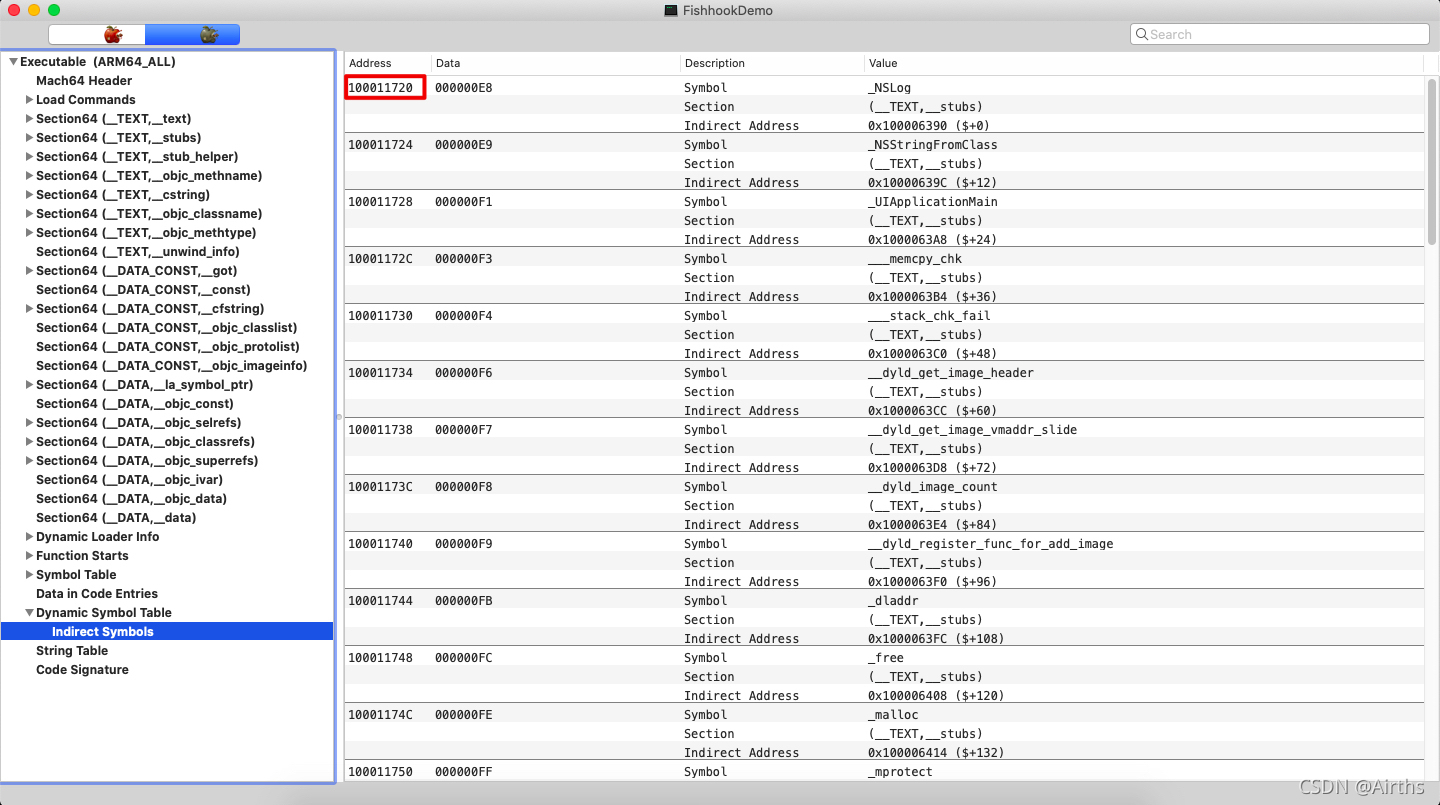Viewport: 1440px width, 805px height.
Task: Collapse the Dynamic Symbol Table node
Action: (x=29, y=613)
